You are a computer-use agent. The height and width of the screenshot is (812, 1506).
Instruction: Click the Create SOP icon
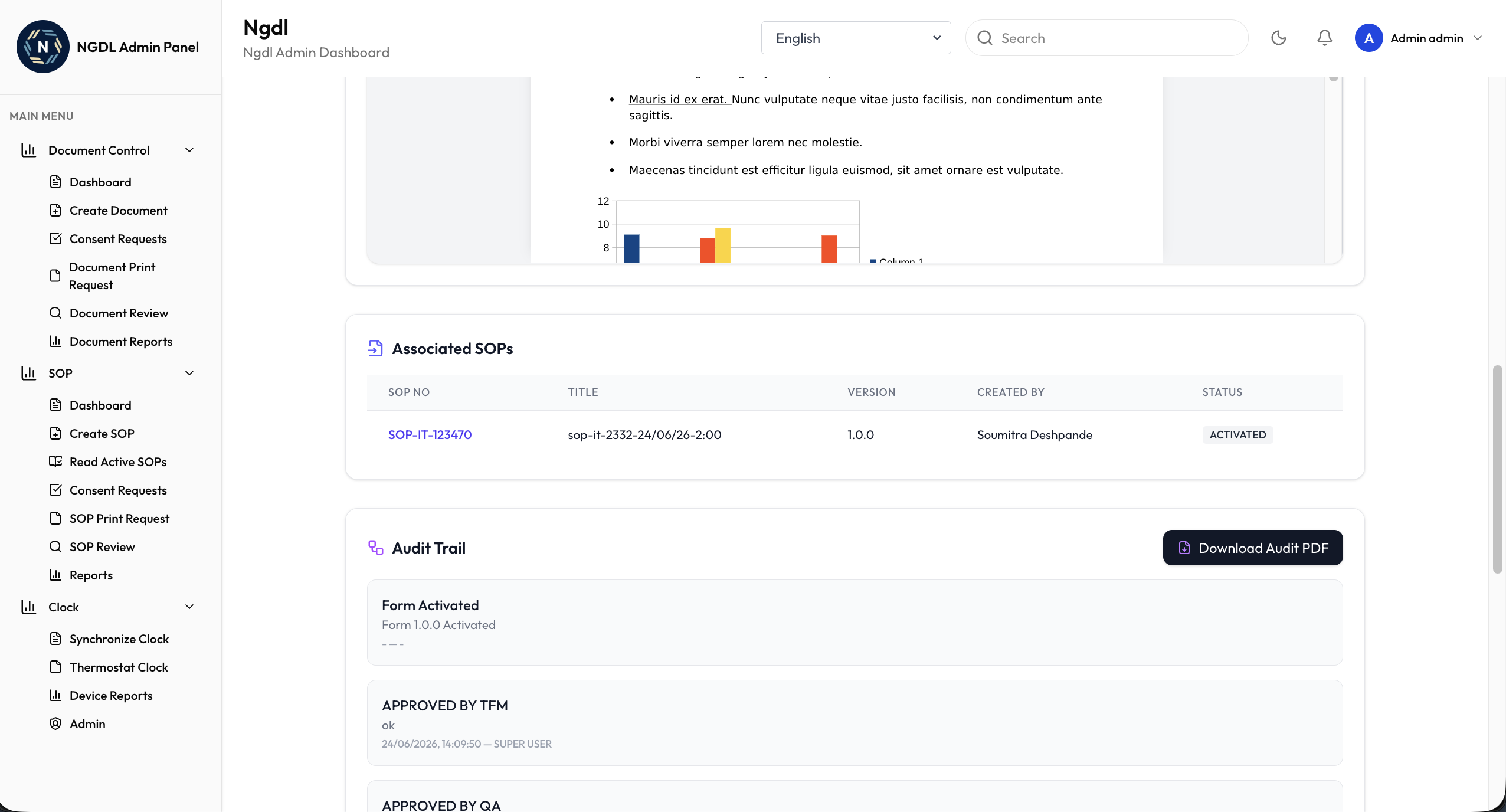tap(55, 433)
